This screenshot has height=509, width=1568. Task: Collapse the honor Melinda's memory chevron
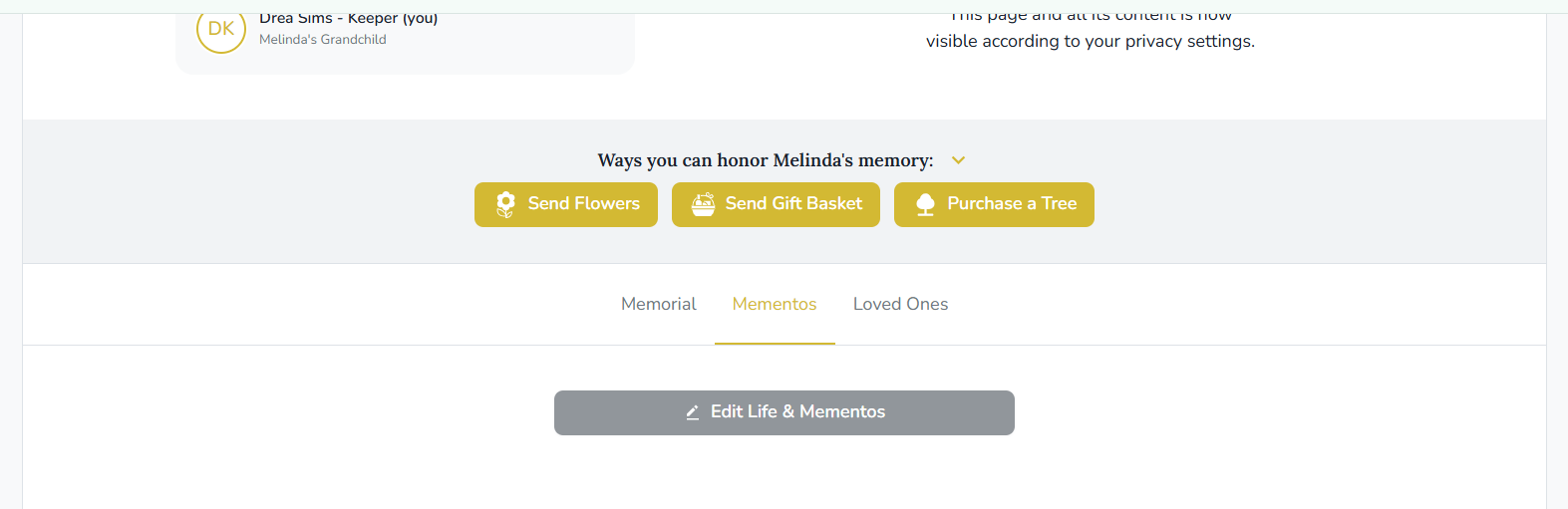click(x=958, y=160)
